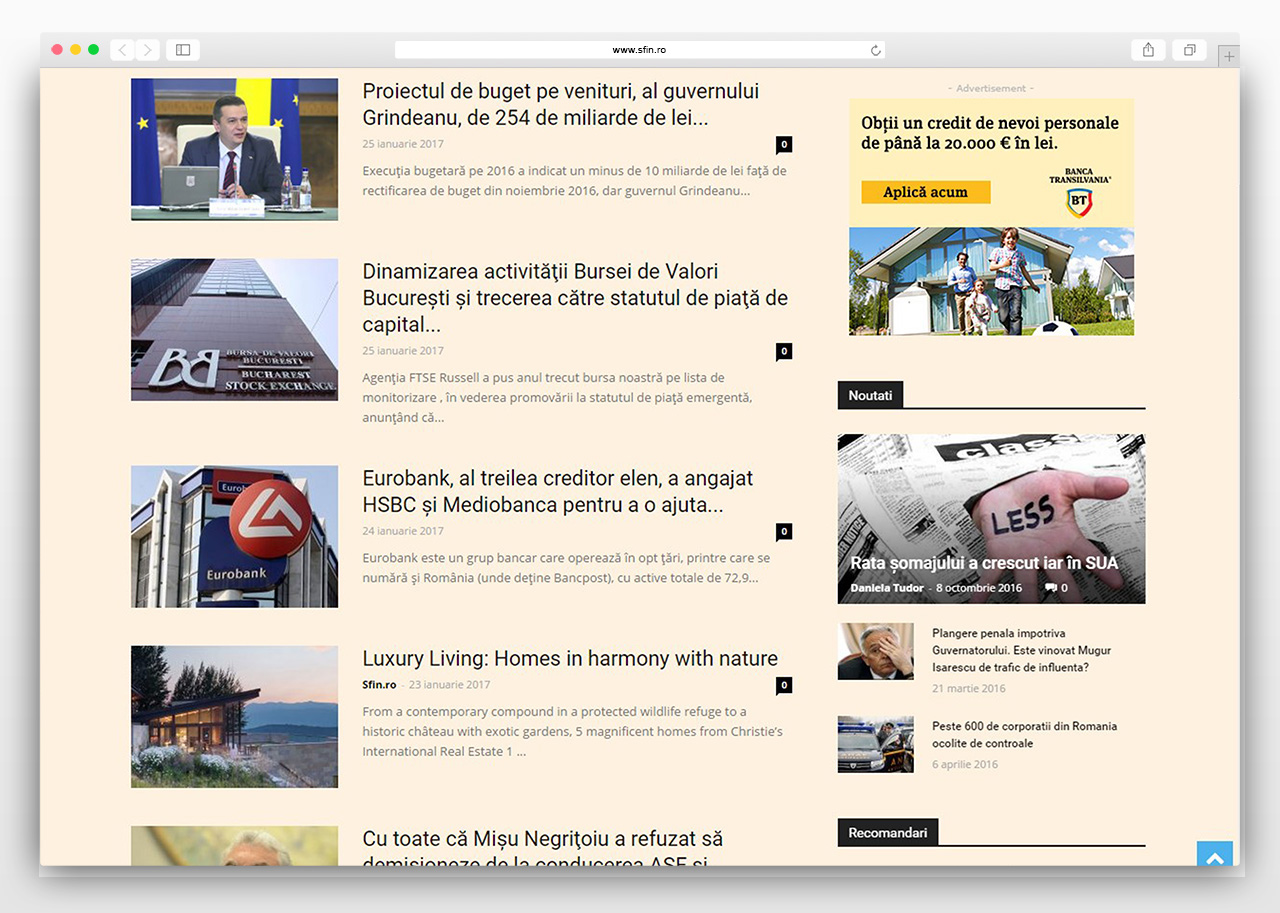1280x913 pixels.
Task: Toggle the Safari sidebar button
Action: tap(183, 49)
